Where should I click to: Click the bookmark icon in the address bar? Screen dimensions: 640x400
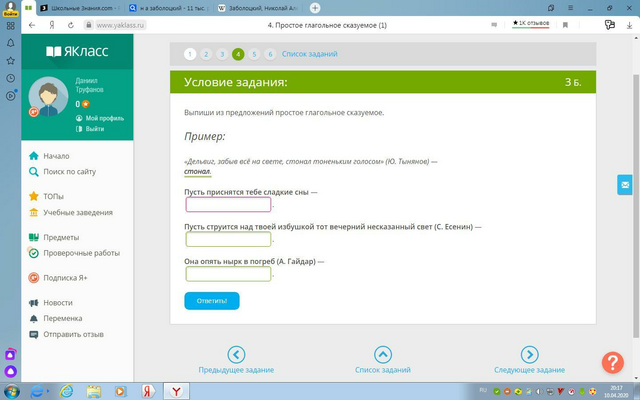pos(565,25)
